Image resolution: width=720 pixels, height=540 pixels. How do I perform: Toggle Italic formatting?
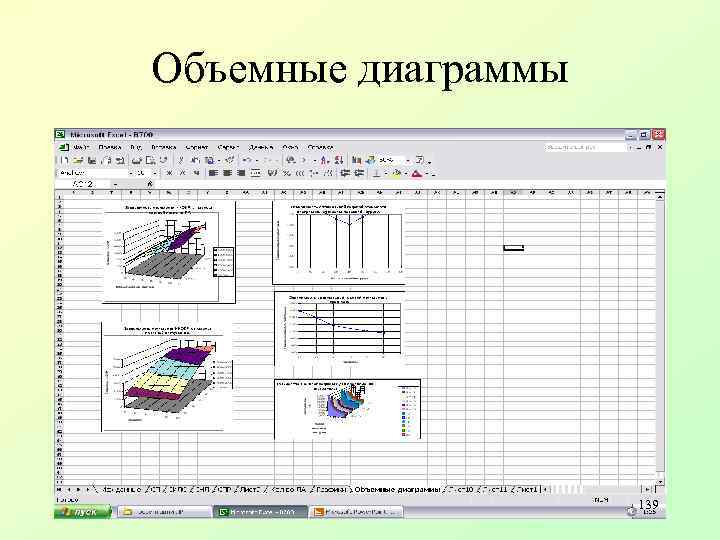pyautogui.click(x=183, y=173)
